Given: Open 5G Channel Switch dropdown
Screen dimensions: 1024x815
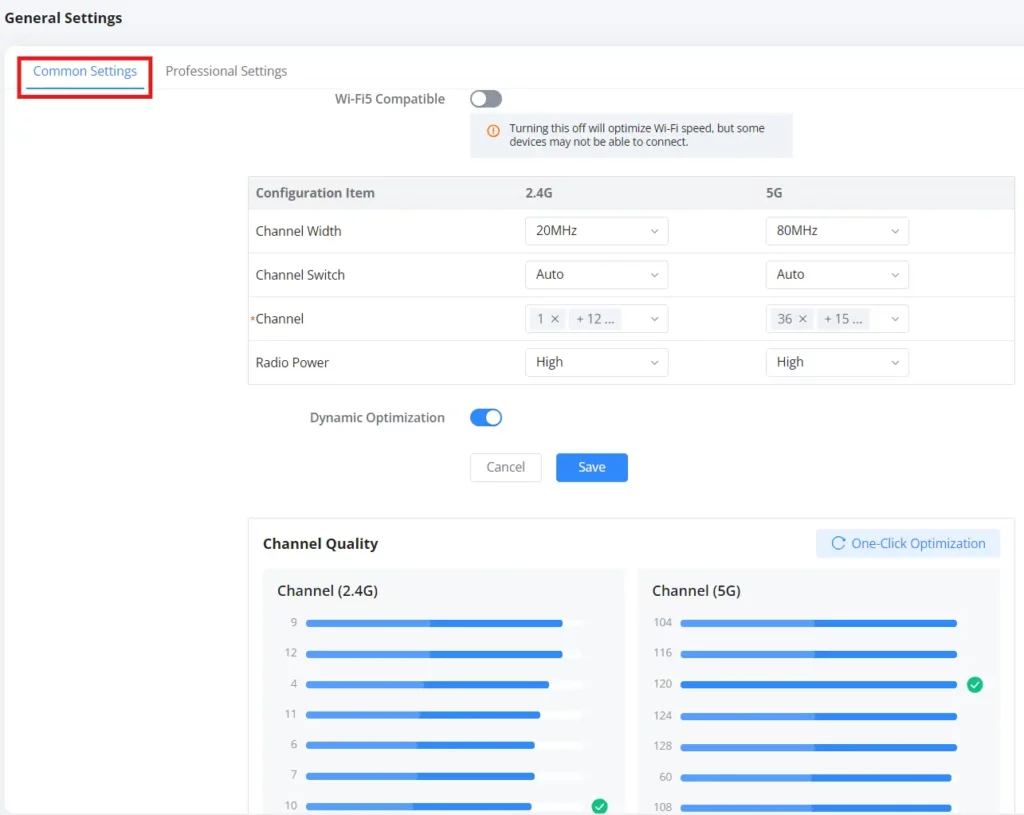Looking at the screenshot, I should pyautogui.click(x=837, y=275).
